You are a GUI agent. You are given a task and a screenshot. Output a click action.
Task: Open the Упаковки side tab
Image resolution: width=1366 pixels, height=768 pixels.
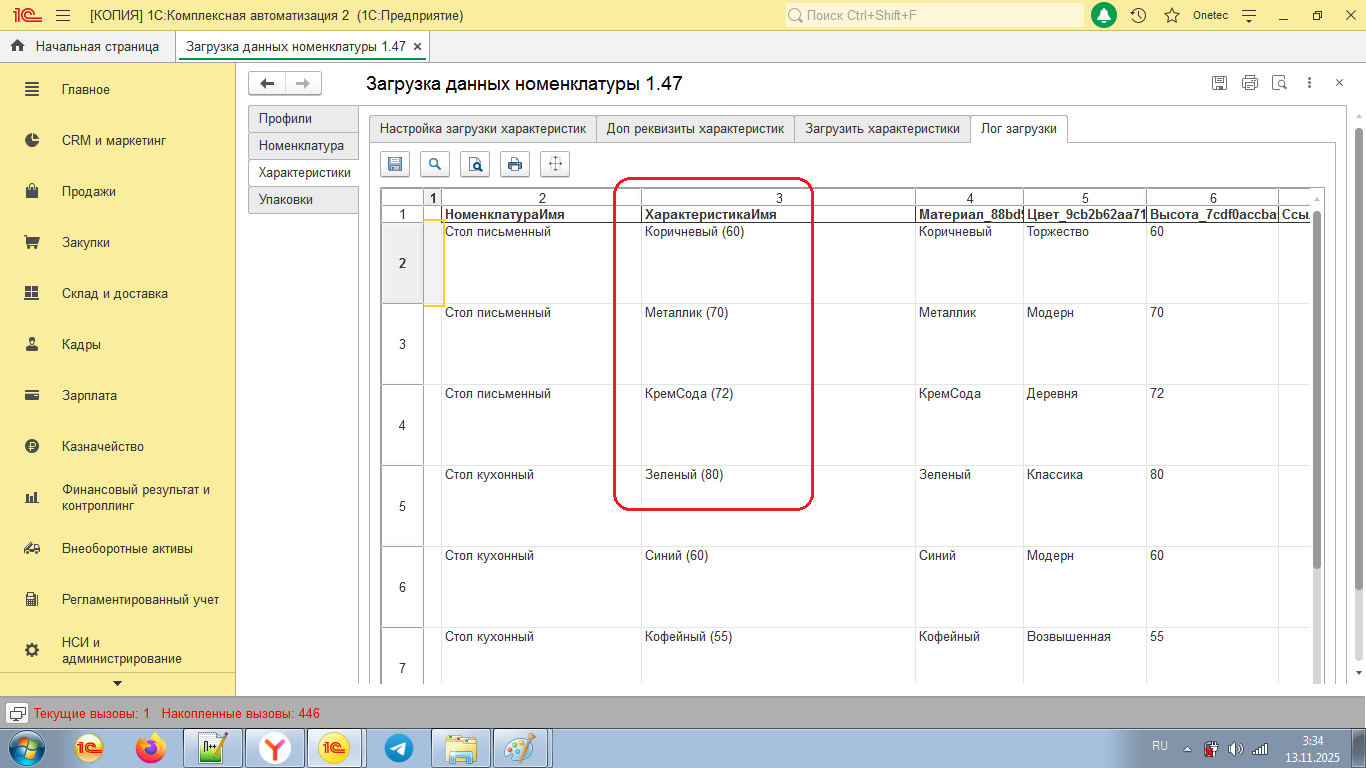point(303,200)
